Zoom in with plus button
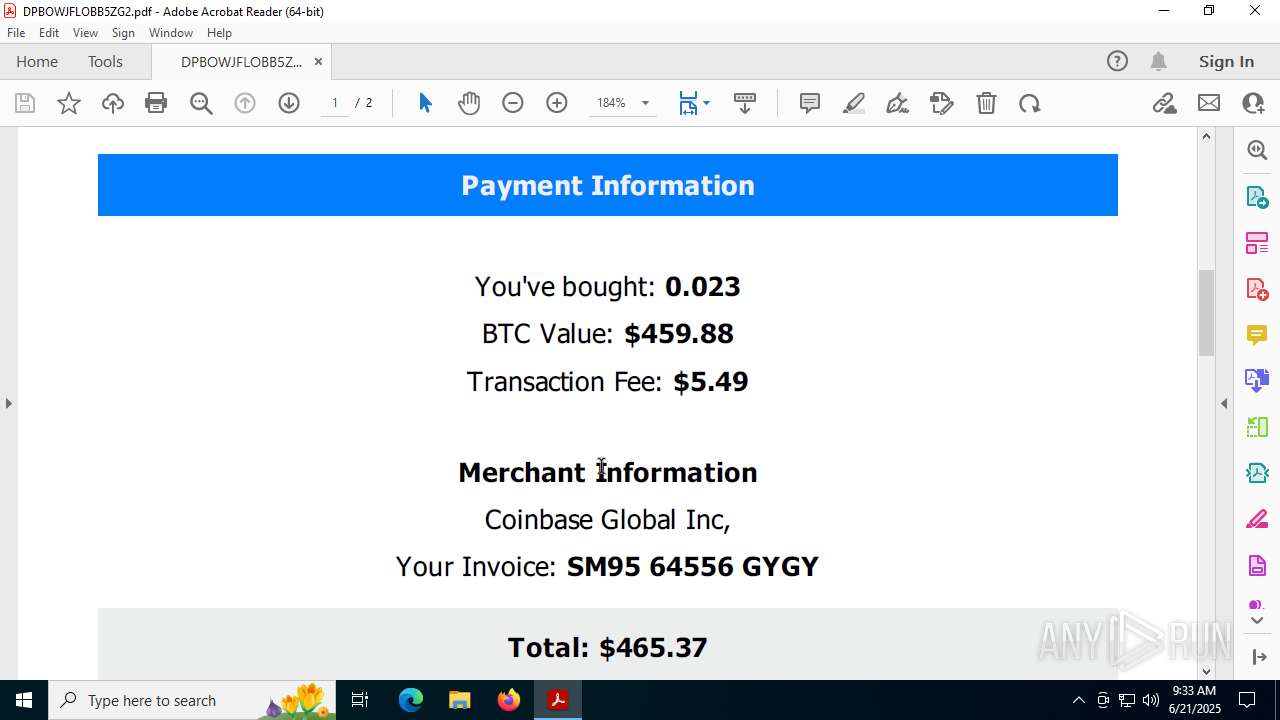Image resolution: width=1280 pixels, height=720 pixels. 557,103
